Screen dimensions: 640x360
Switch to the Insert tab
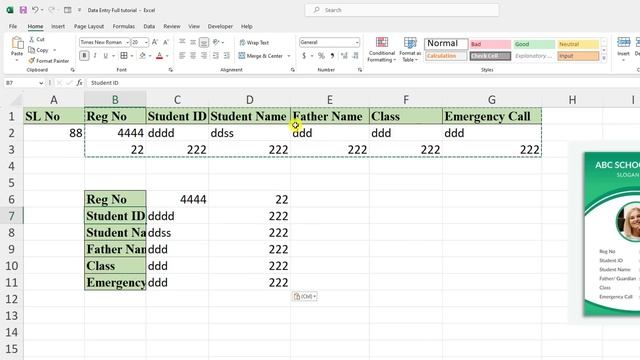point(58,26)
